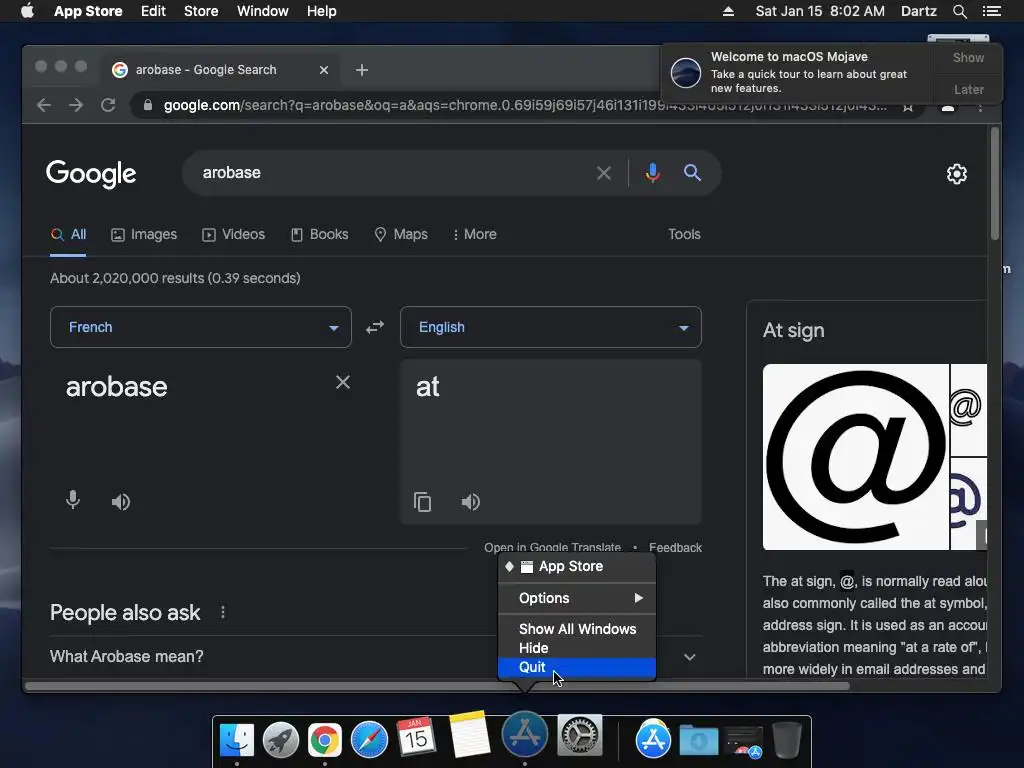Screen dimensions: 1024x768
Task: Swap French and English languages
Action: tap(375, 327)
